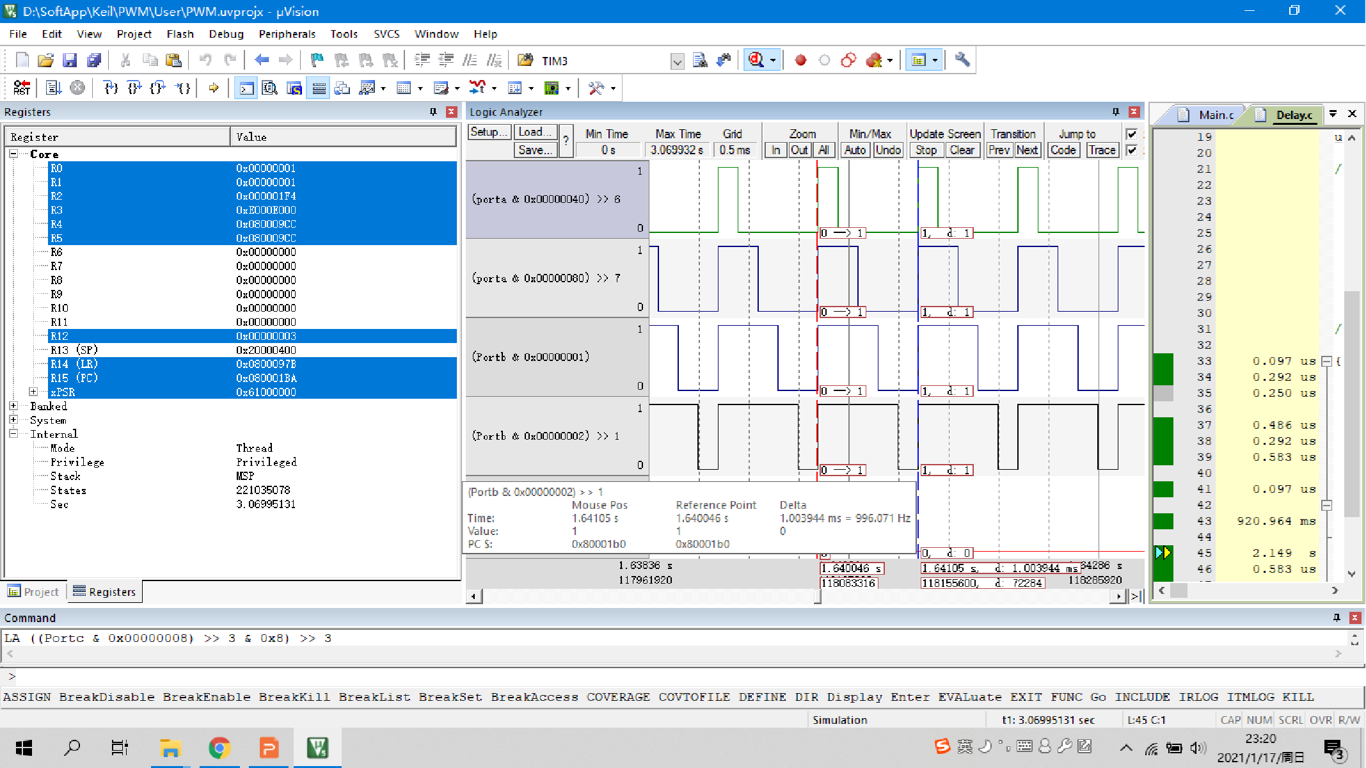Open the Disassembly Window icon

268,88
